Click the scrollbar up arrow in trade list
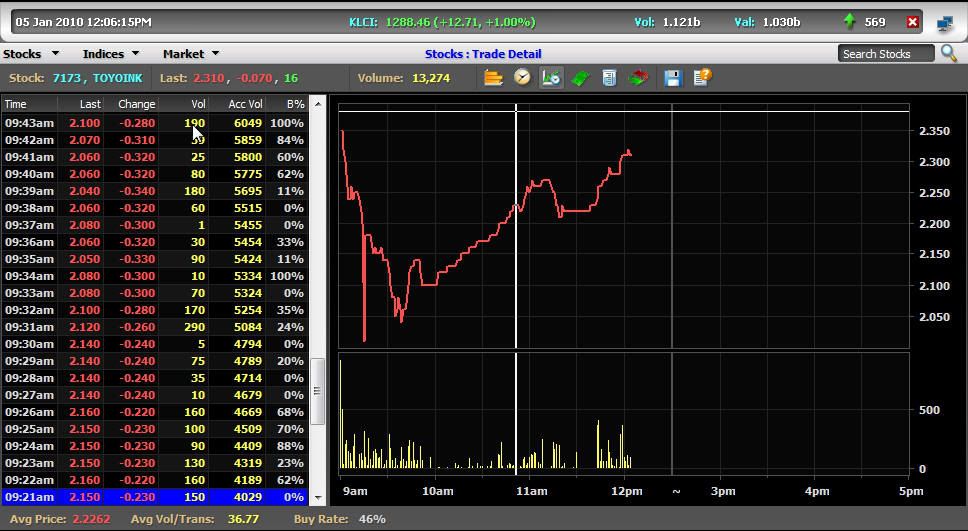Viewport: 968px width, 531px height. coord(319,103)
